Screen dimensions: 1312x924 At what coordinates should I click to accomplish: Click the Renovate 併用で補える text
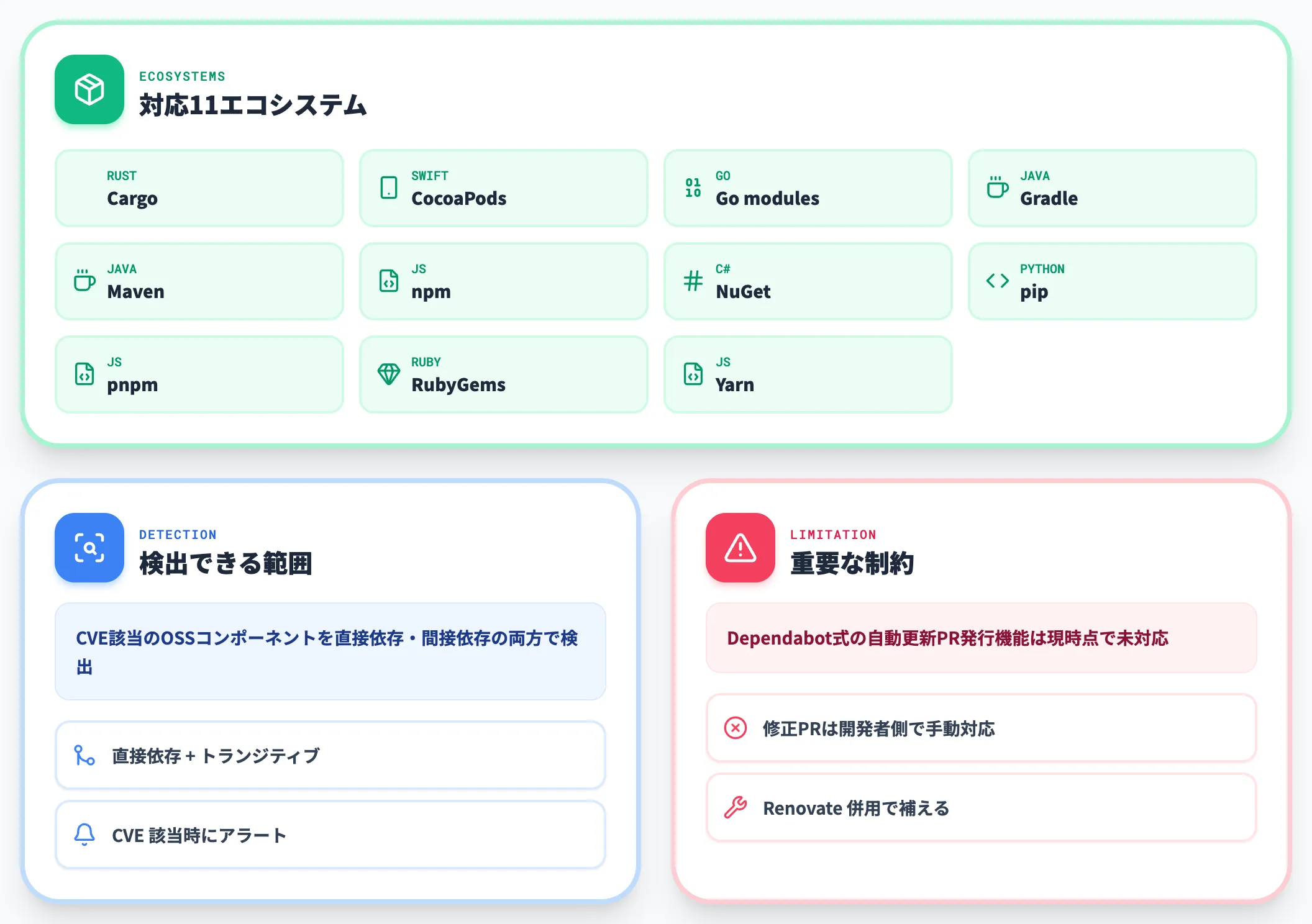856,808
